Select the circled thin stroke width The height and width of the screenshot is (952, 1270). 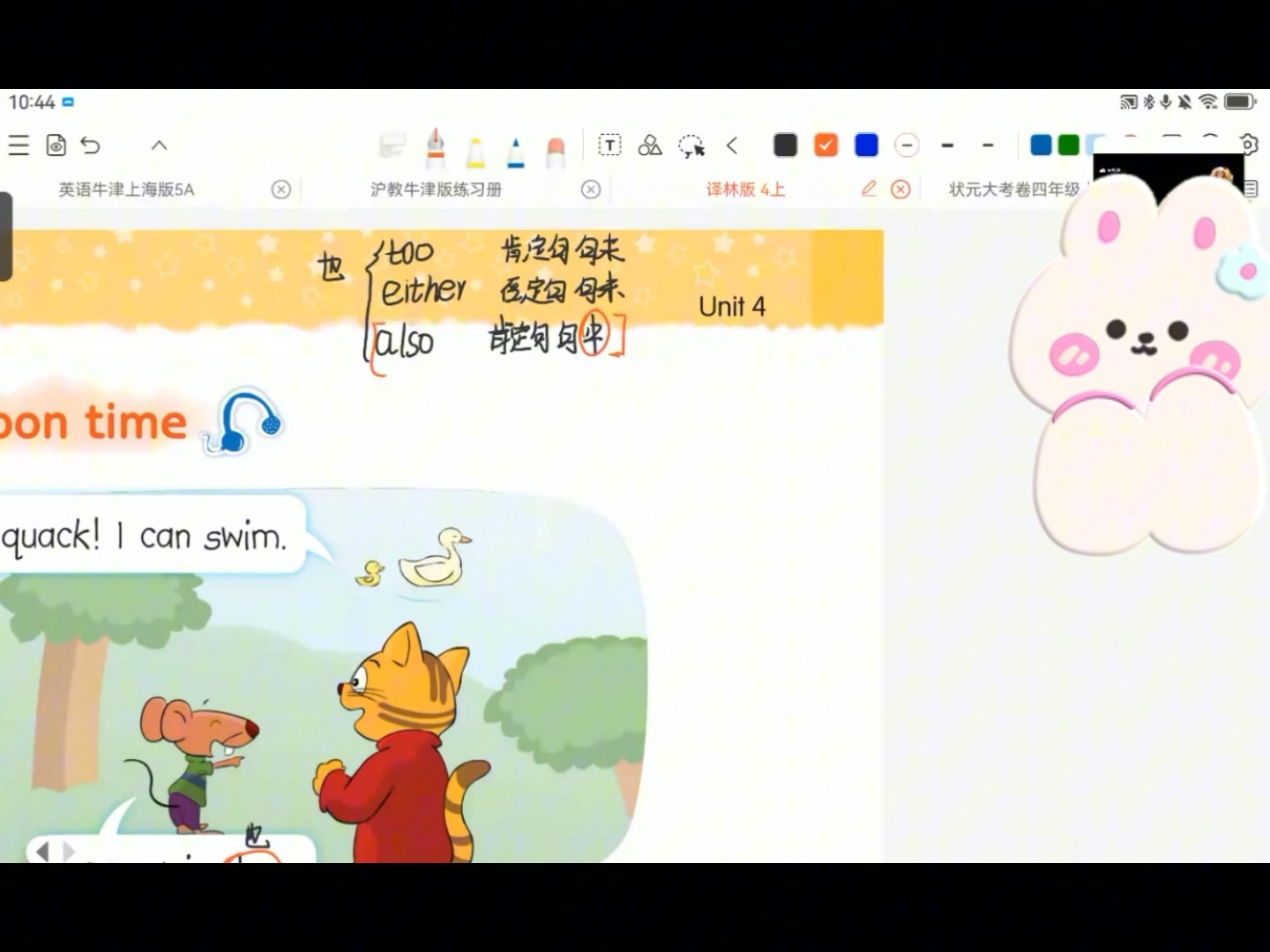click(907, 145)
